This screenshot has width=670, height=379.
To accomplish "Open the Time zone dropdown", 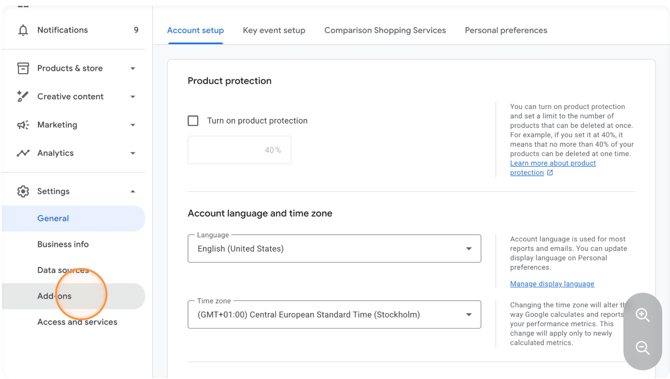I will [x=334, y=314].
